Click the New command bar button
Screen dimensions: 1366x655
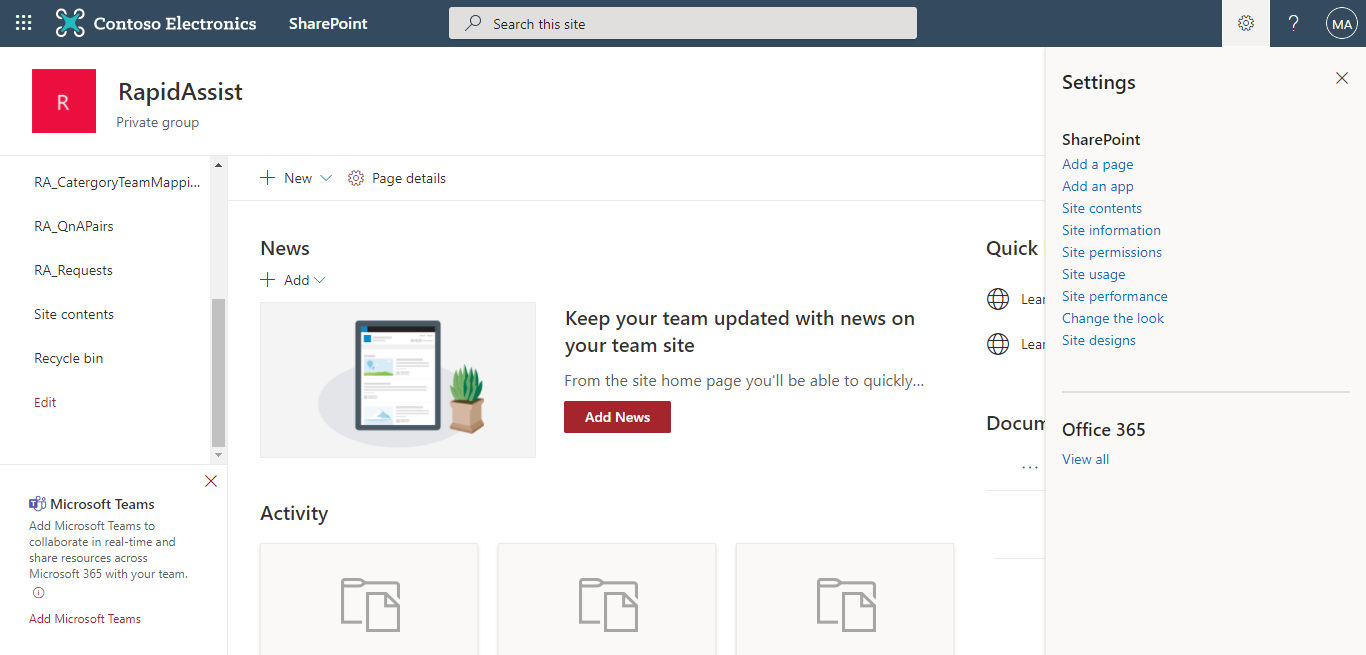pos(295,178)
